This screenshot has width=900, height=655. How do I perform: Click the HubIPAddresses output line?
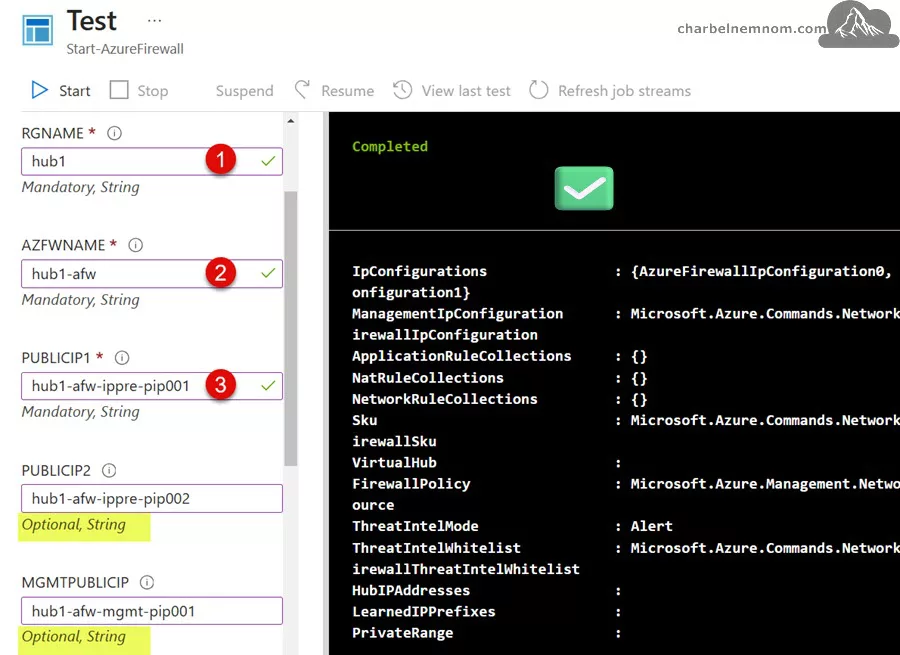tap(487, 591)
